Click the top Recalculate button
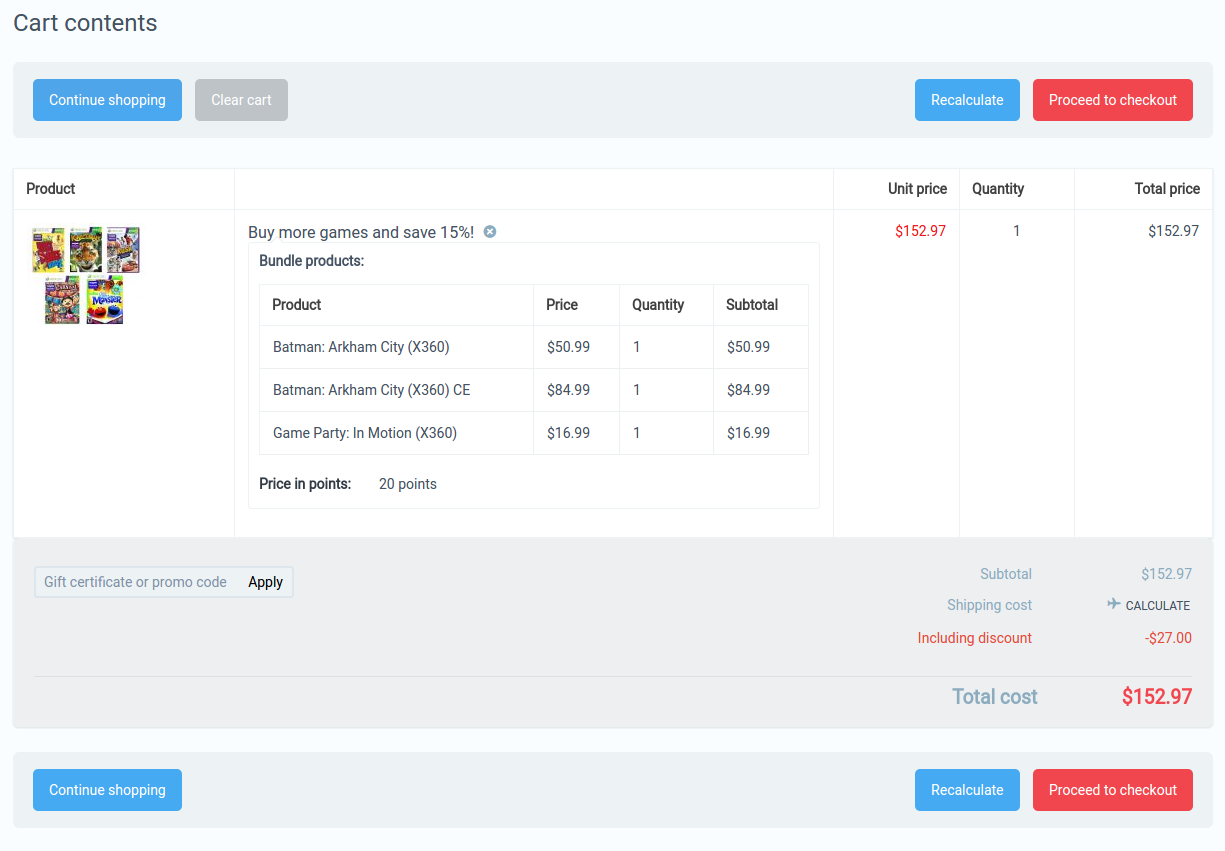 click(x=966, y=99)
